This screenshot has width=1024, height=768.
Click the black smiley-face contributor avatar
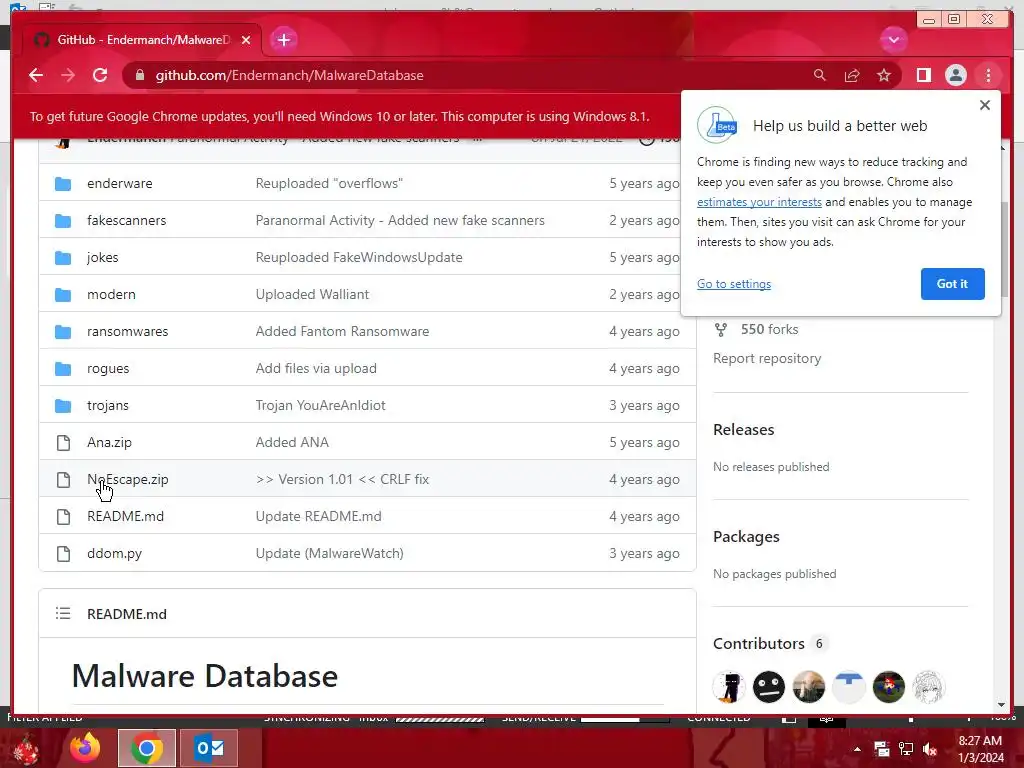click(x=769, y=687)
